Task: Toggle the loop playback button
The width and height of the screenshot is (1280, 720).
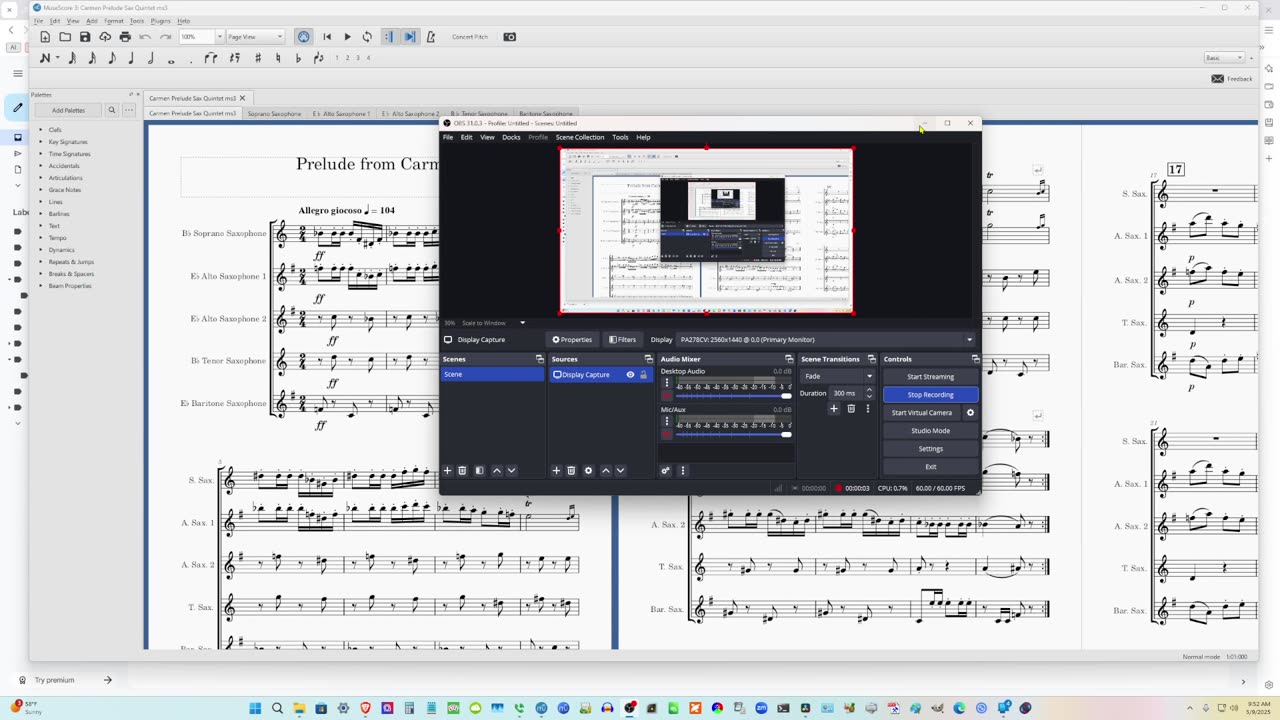Action: coord(367,37)
